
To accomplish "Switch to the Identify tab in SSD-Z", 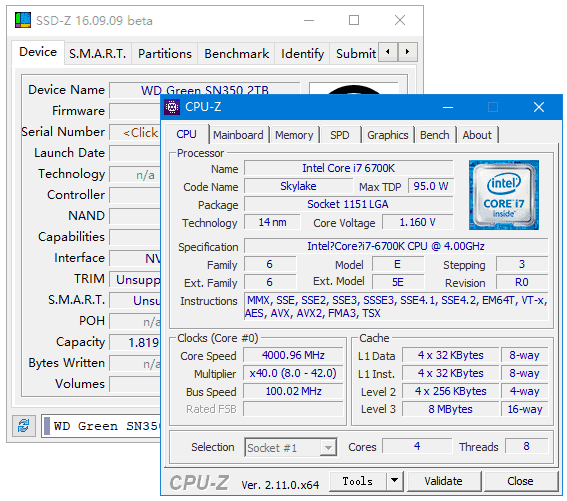I will click(302, 54).
